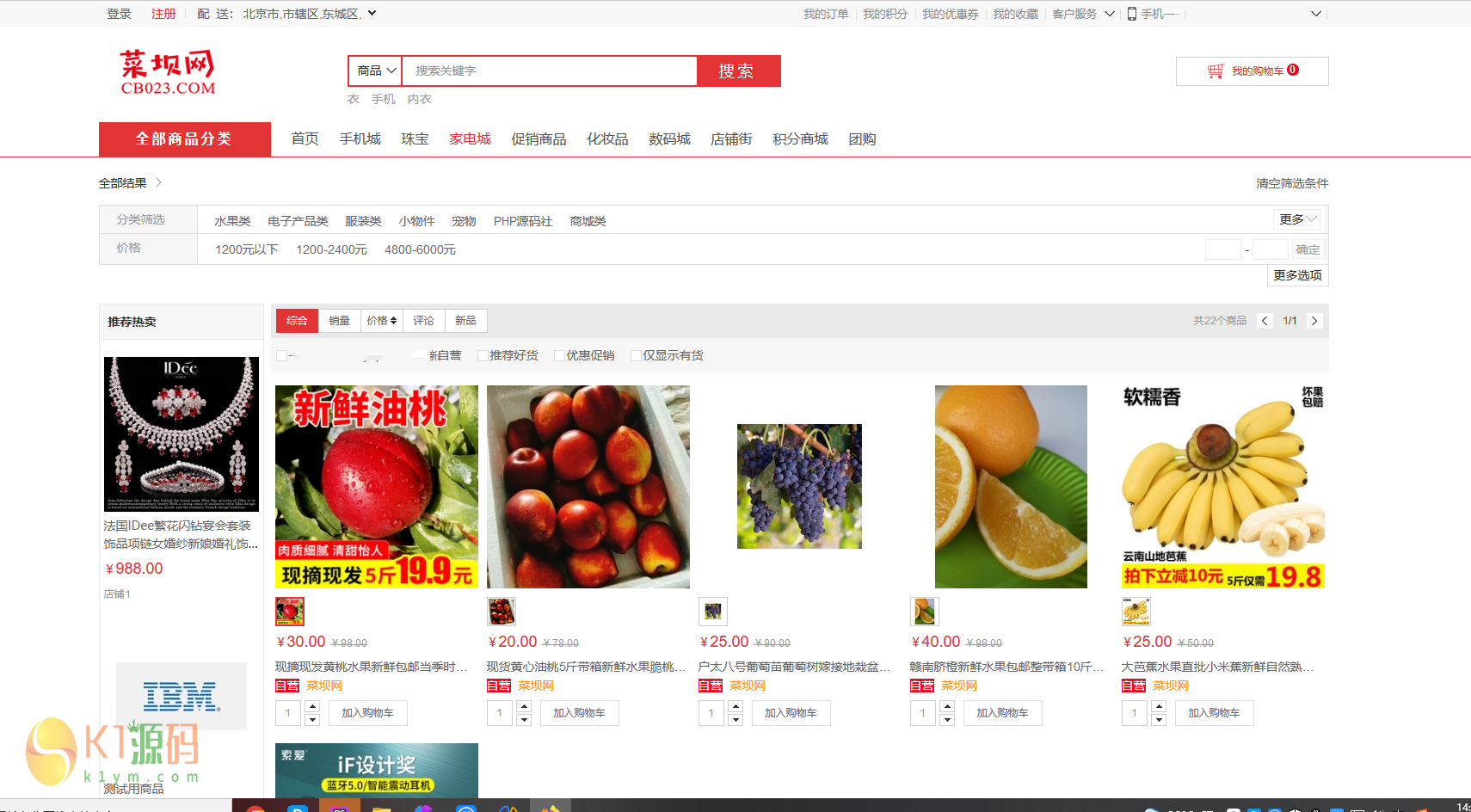
Task: Expand the 更多 category filter list
Action: 1297,219
